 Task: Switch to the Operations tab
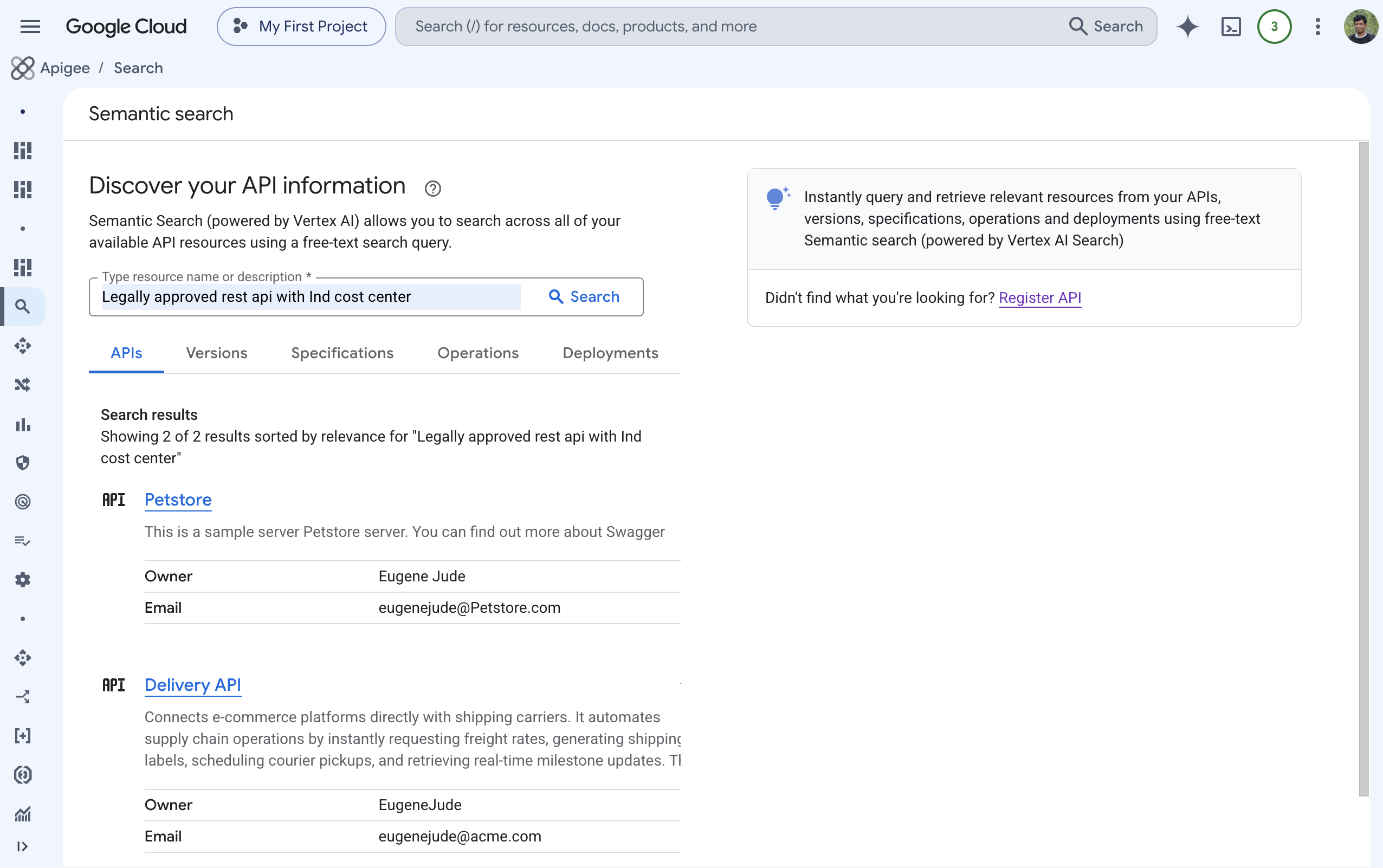477,353
